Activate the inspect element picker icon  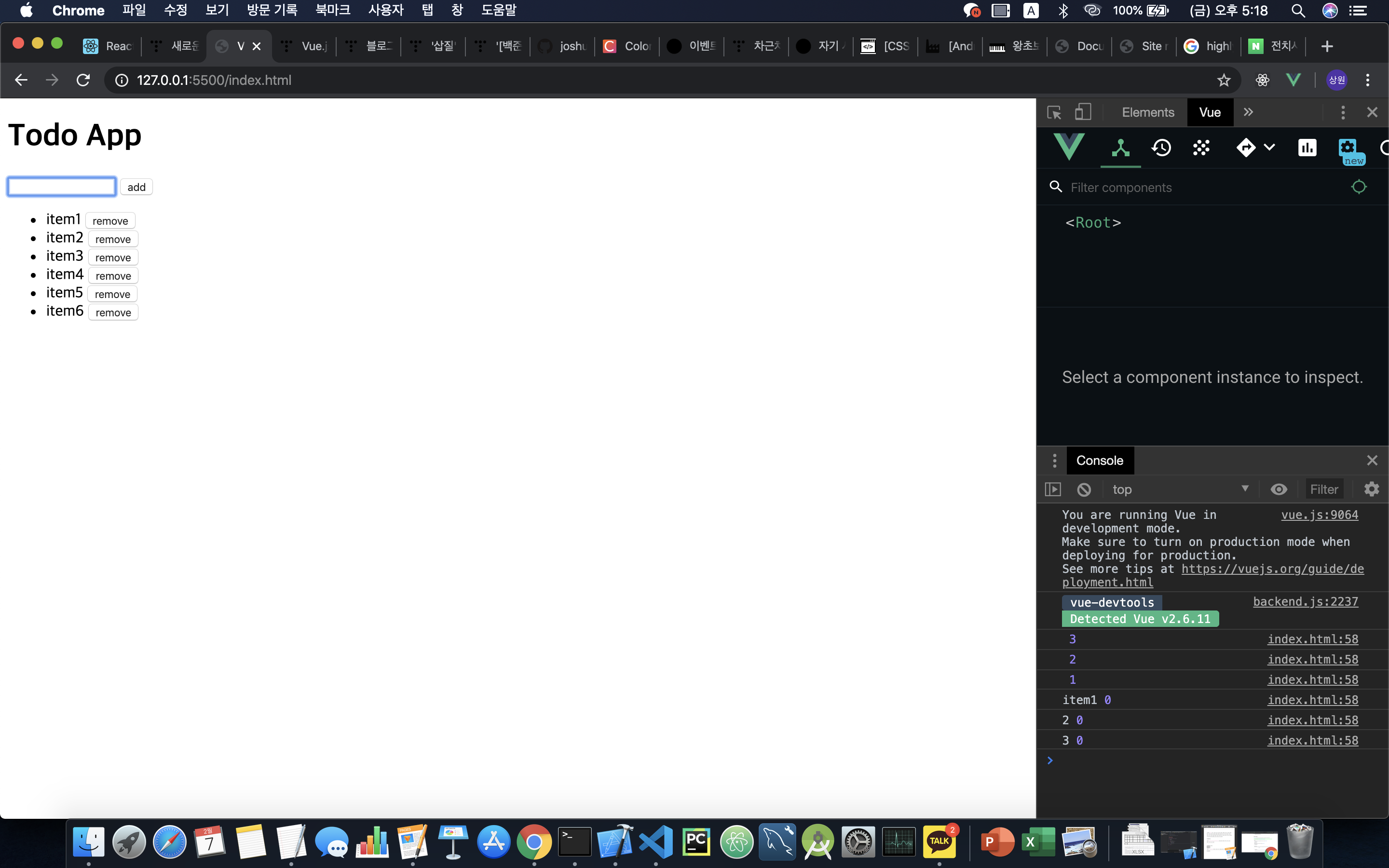[x=1054, y=112]
